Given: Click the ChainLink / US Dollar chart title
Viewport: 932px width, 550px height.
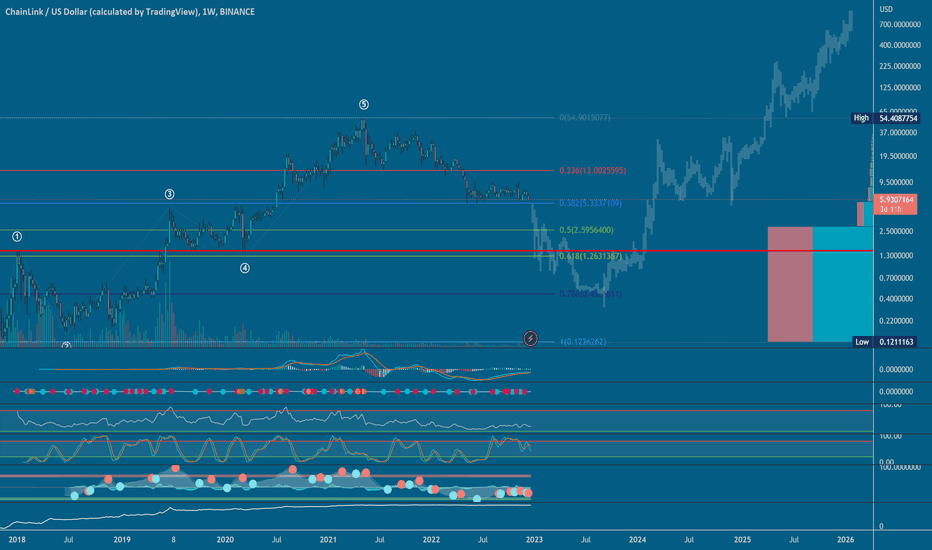Looking at the screenshot, I should pos(130,11).
